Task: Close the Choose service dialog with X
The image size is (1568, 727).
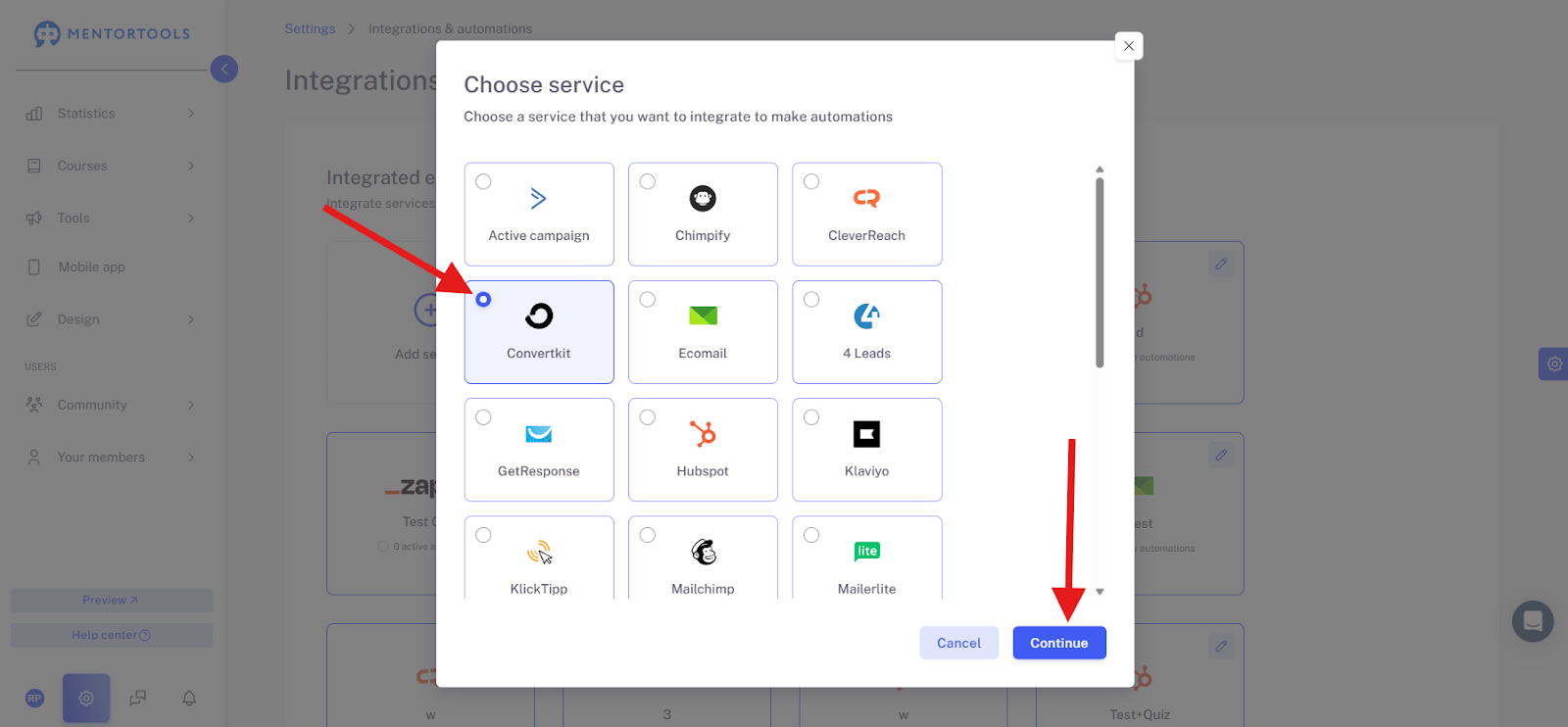Action: coord(1129,46)
